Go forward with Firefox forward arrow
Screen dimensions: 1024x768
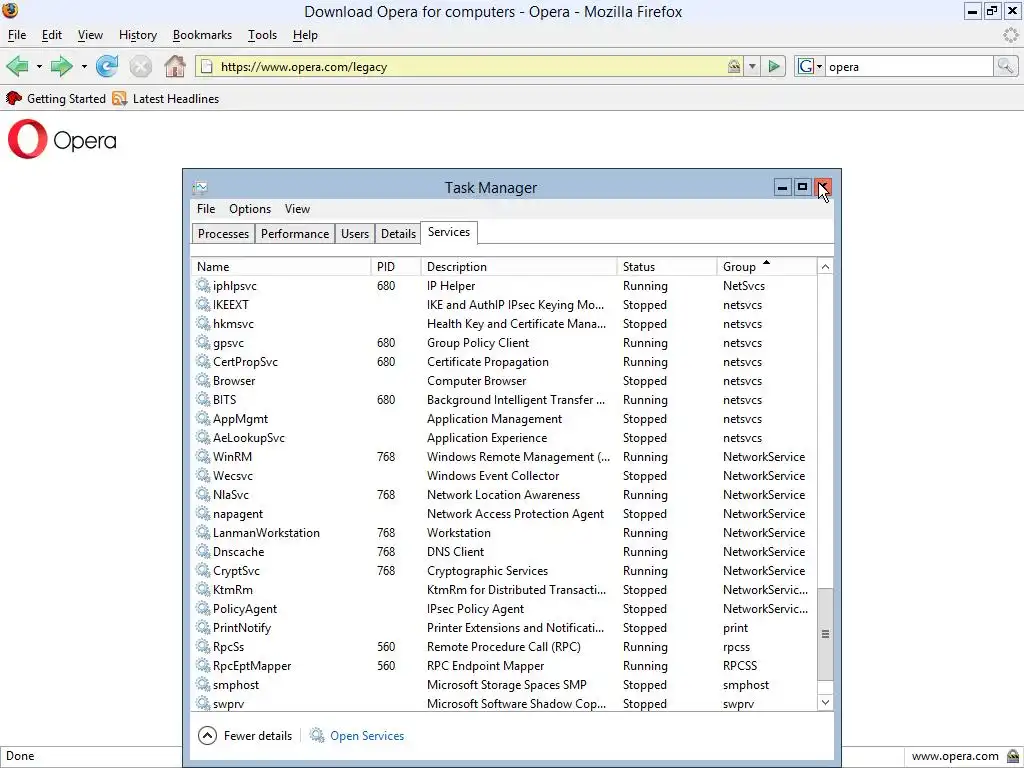61,66
